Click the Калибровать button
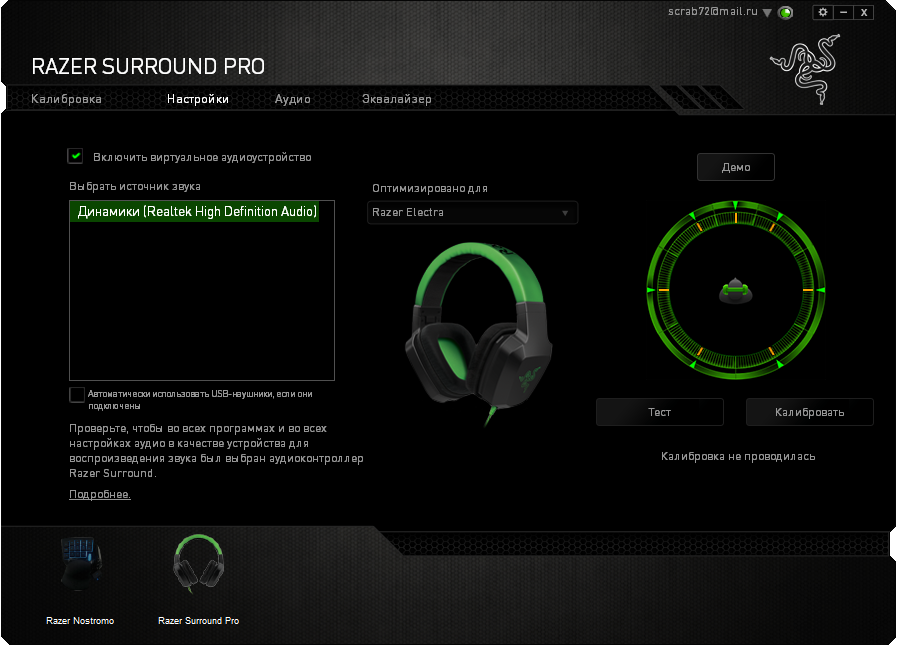Image resolution: width=897 pixels, height=646 pixels. click(809, 412)
